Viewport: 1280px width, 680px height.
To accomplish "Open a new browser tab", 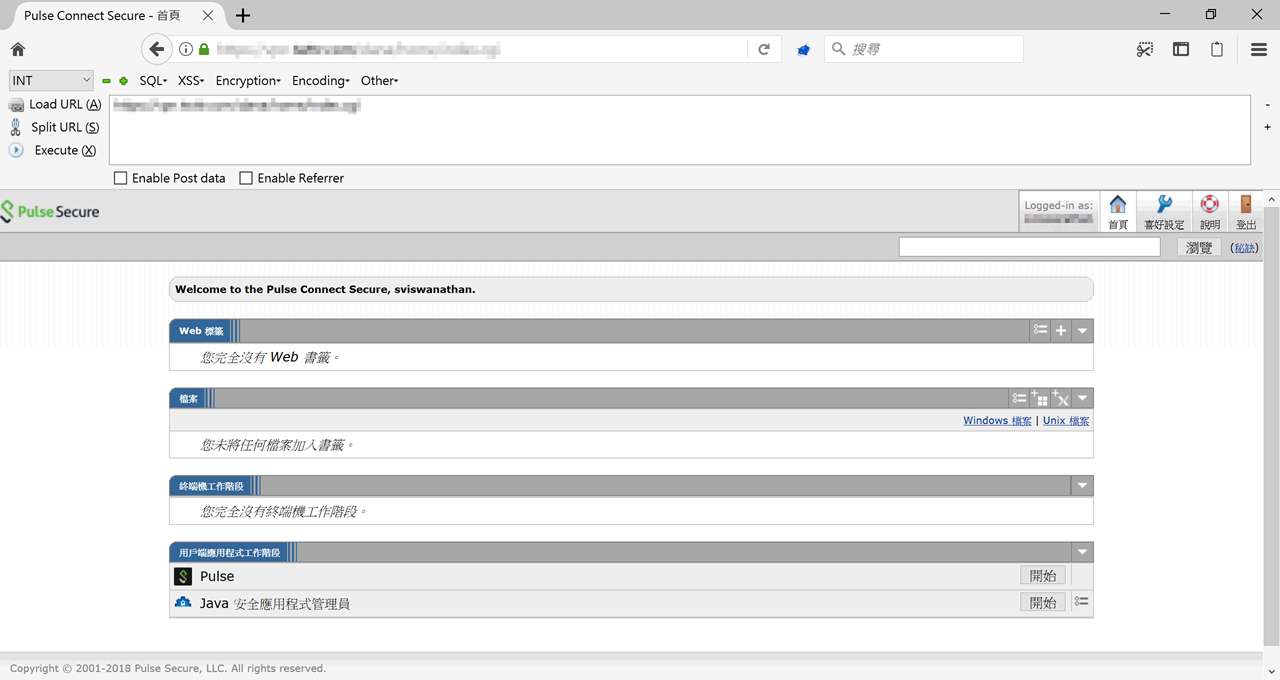I will pos(243,15).
